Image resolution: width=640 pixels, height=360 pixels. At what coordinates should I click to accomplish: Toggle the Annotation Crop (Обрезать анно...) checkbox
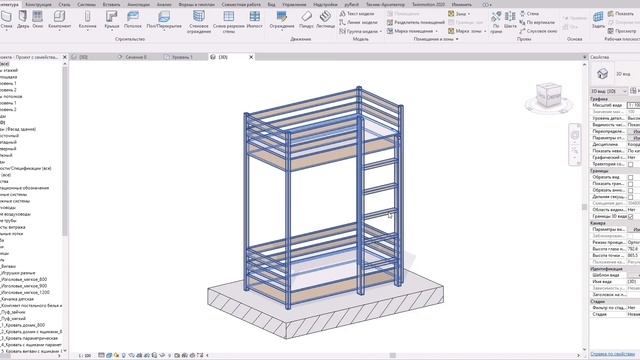631,190
